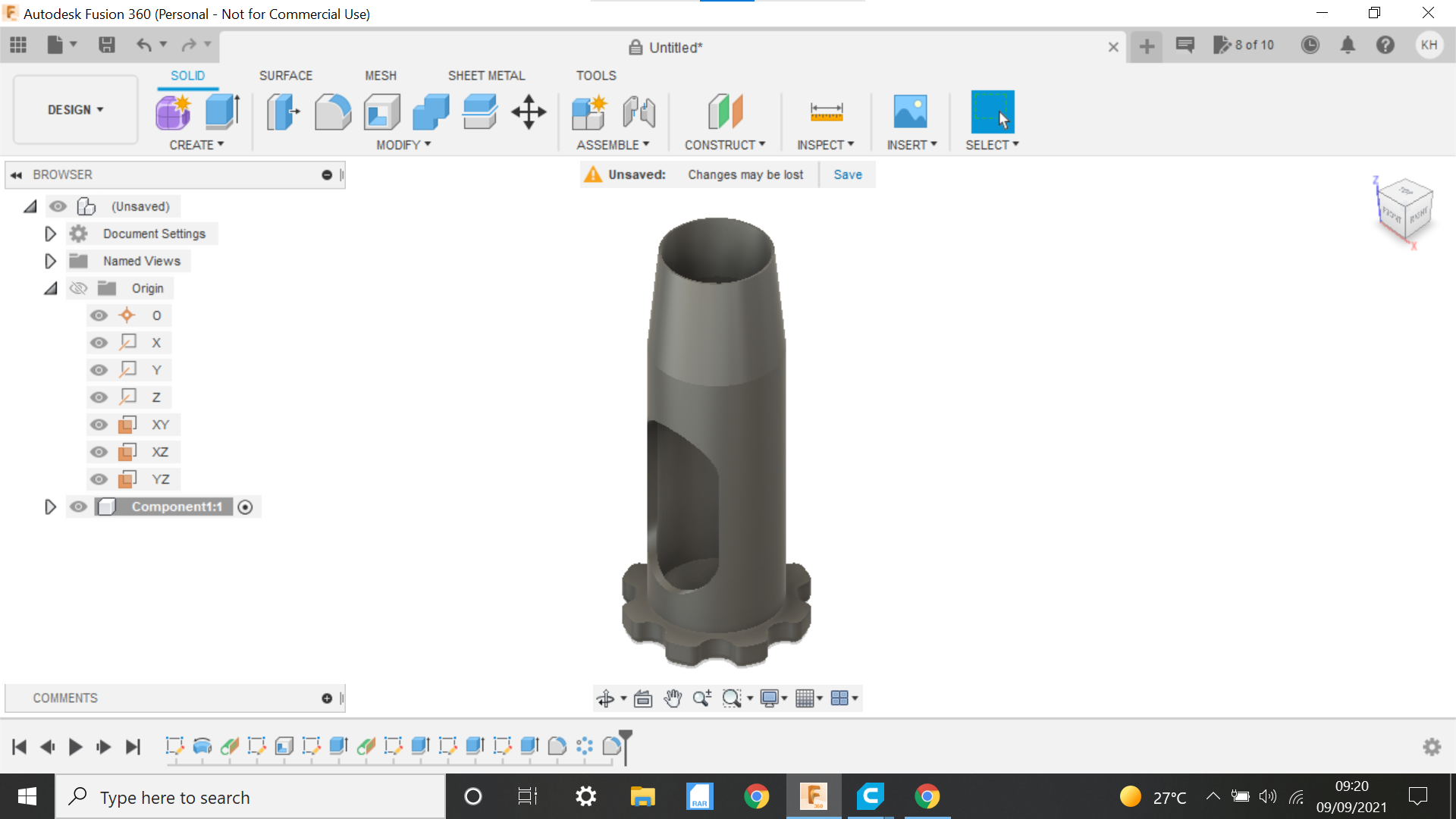Select the Measure tool
This screenshot has height=819, width=1456.
826,112
